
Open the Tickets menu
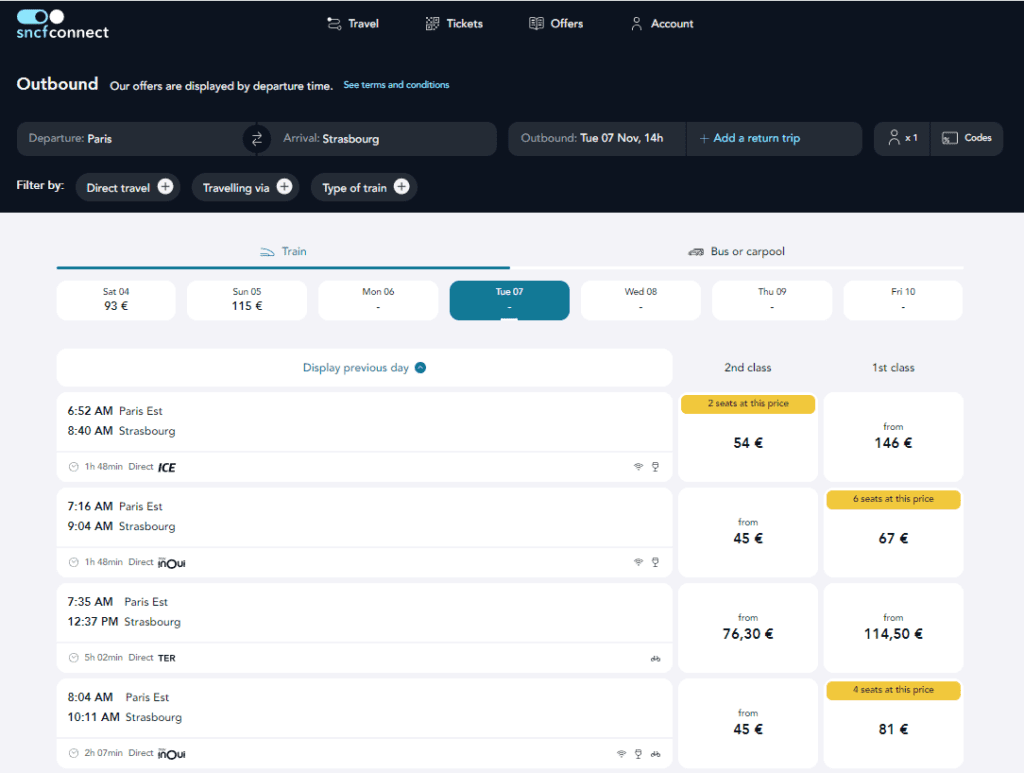click(x=454, y=24)
